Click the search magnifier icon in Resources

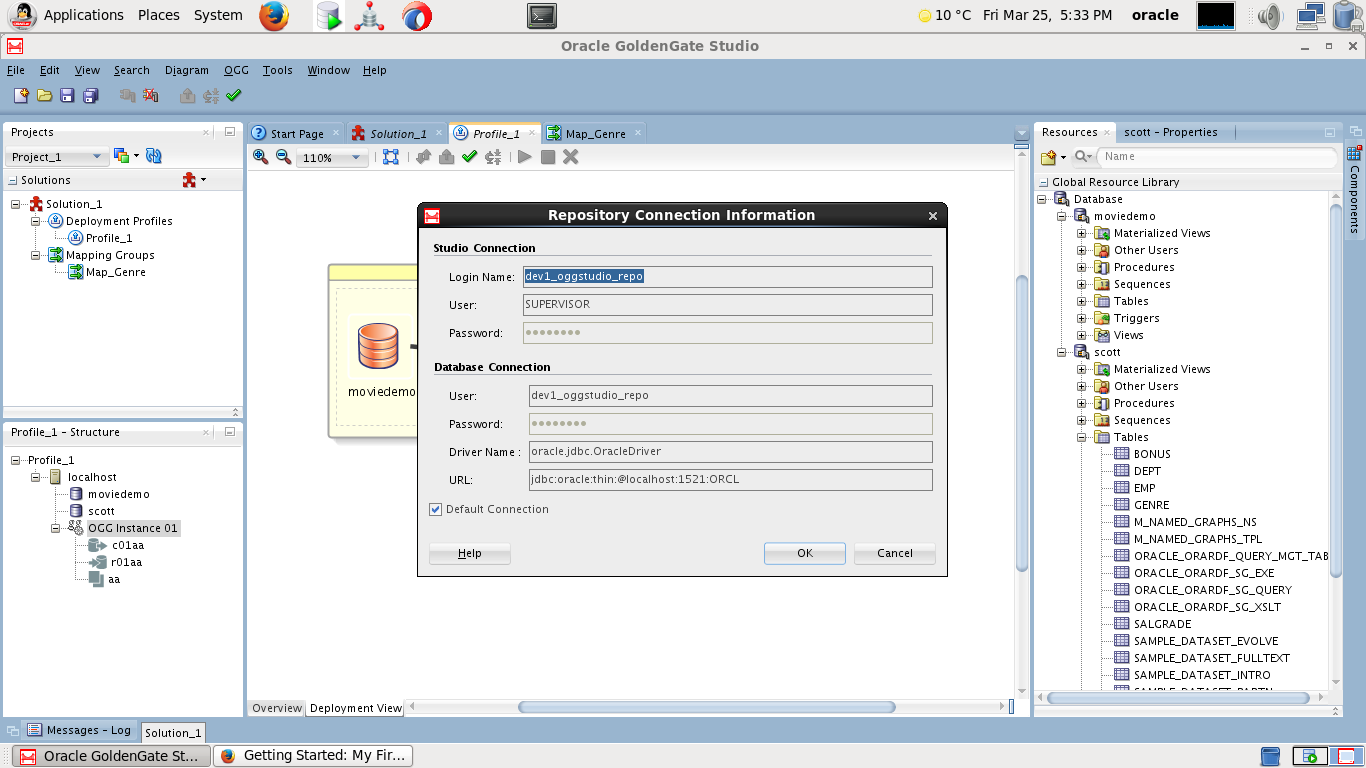[x=1081, y=157]
